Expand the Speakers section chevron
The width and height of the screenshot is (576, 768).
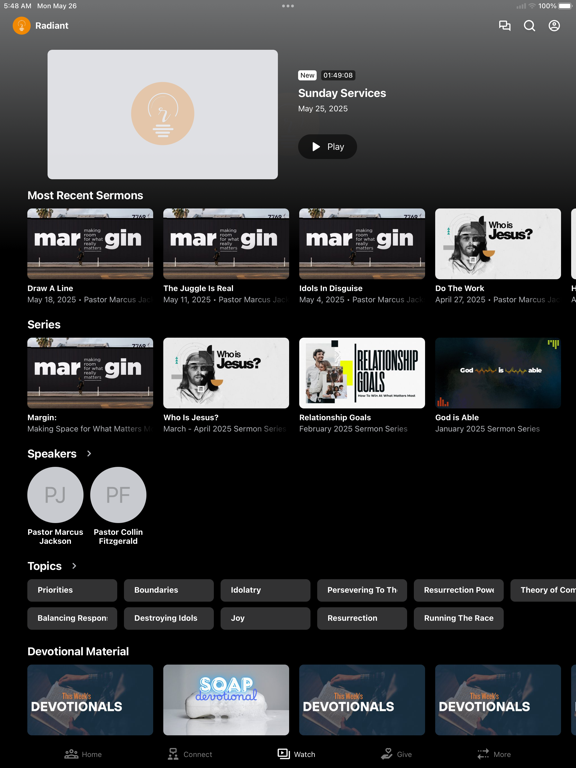pyautogui.click(x=89, y=454)
